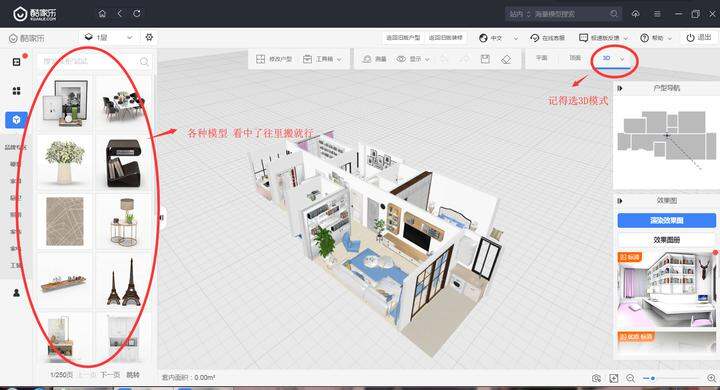Screen dimensions: 720x390
Task: Switch to the 平面 plan view tab
Action: (542, 58)
